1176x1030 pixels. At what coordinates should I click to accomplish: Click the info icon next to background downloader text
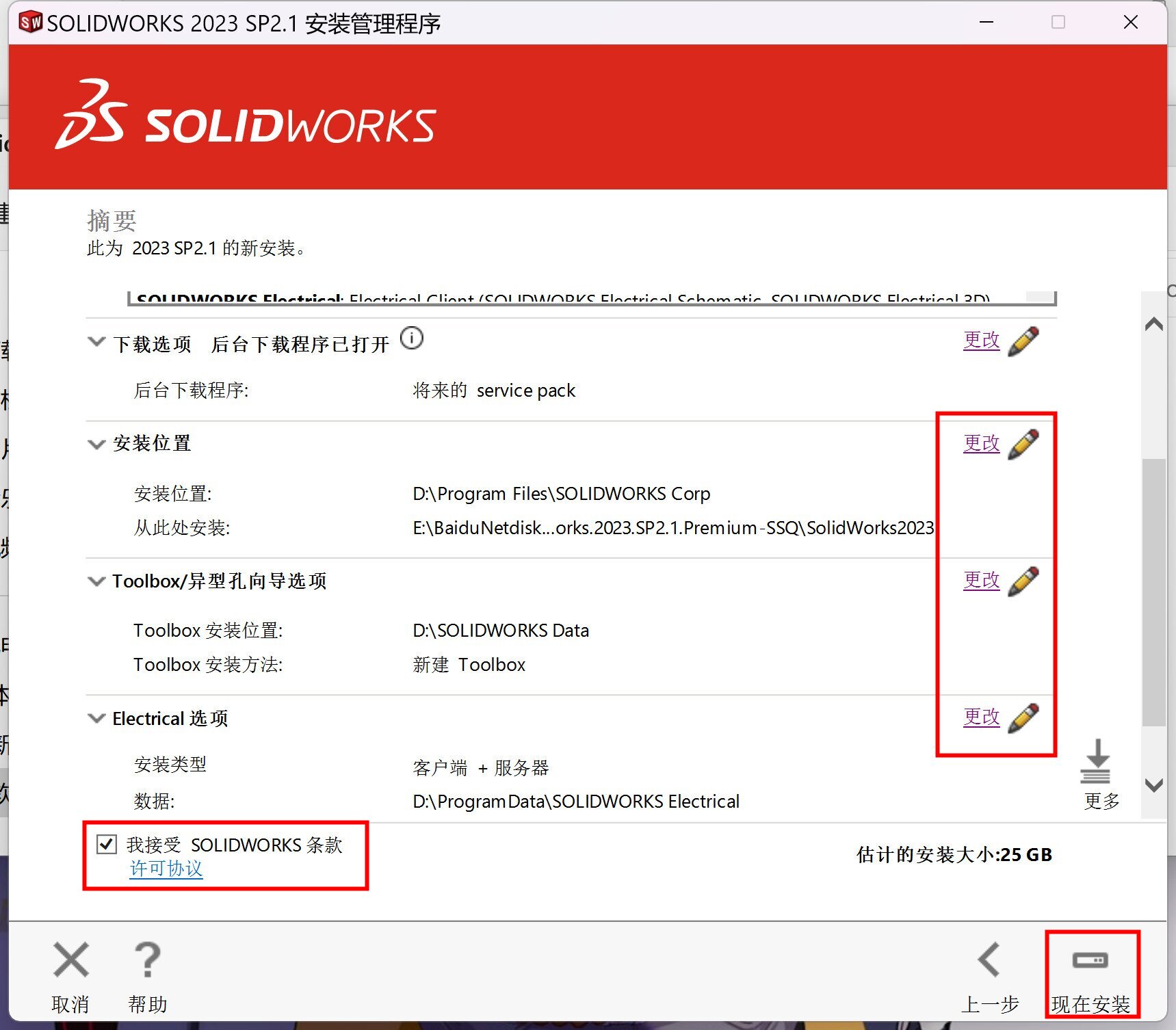pyautogui.click(x=412, y=338)
